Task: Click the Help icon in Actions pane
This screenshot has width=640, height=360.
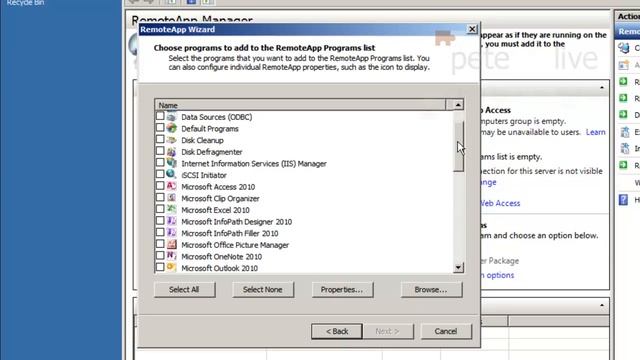Action: click(623, 200)
